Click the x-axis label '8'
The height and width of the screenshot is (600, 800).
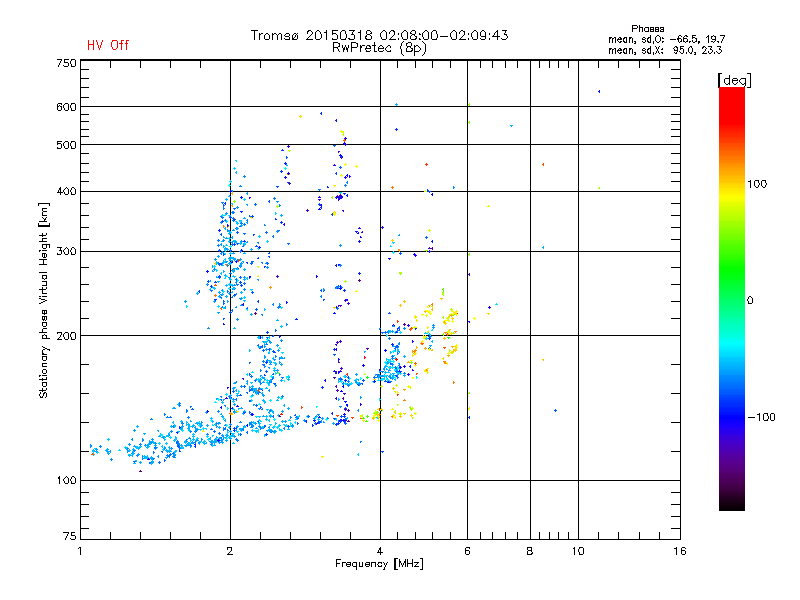[x=530, y=551]
